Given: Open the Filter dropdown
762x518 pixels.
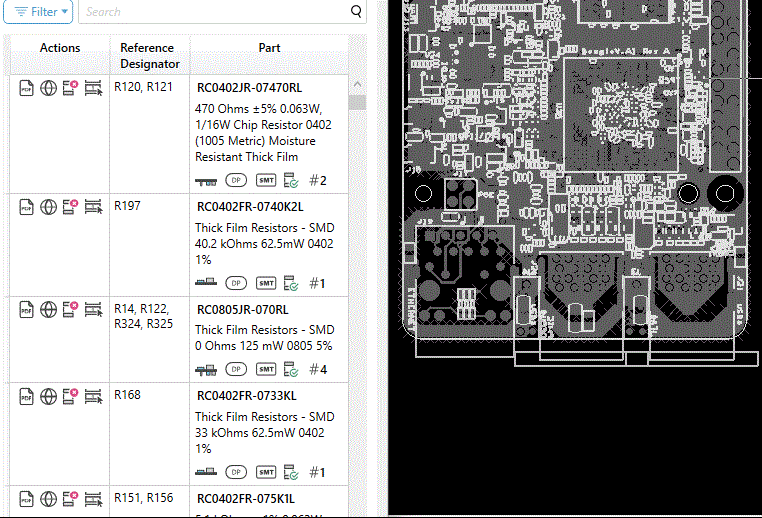Looking at the screenshot, I should tap(38, 12).
